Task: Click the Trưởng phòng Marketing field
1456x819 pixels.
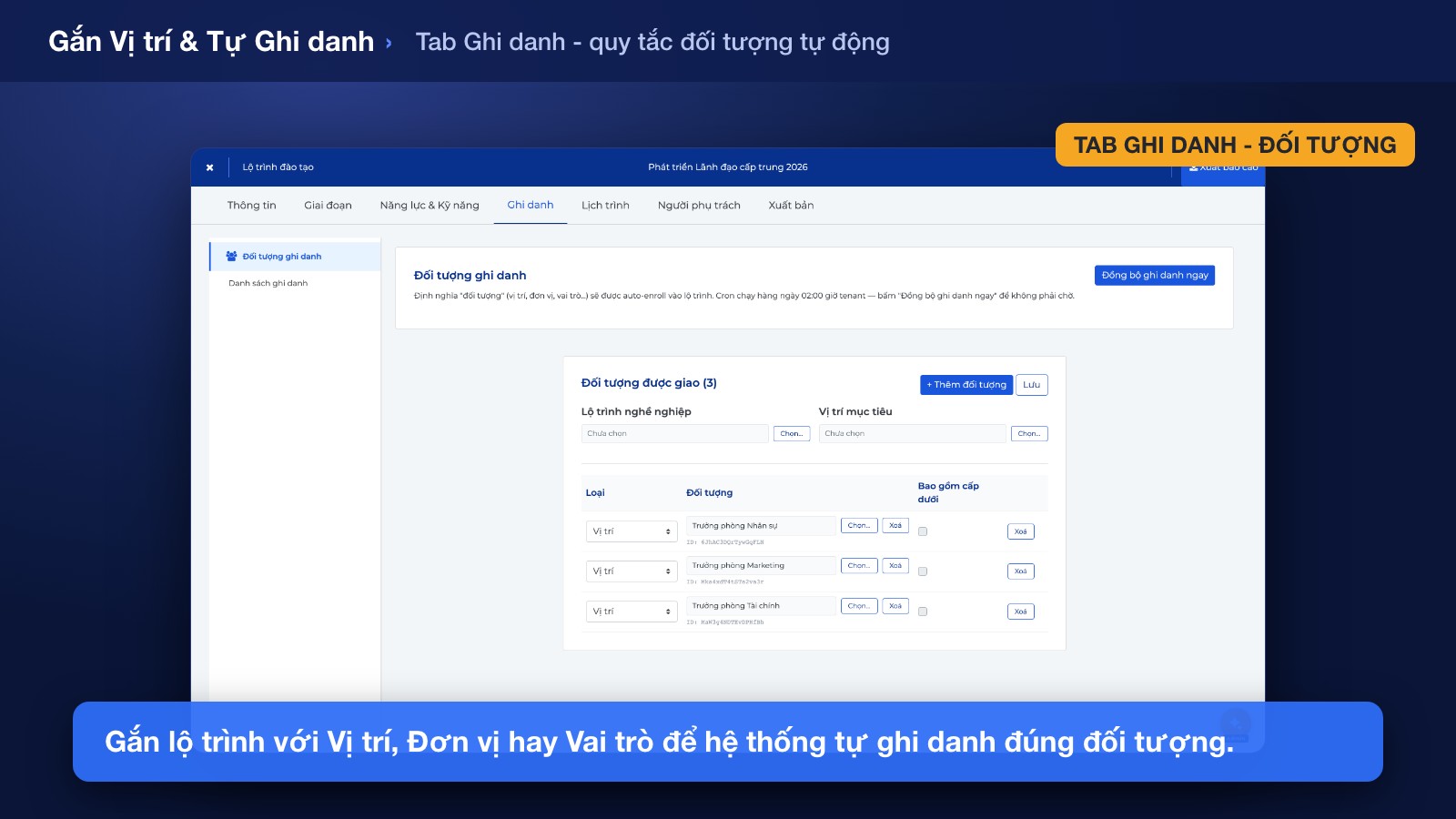Action: point(761,566)
